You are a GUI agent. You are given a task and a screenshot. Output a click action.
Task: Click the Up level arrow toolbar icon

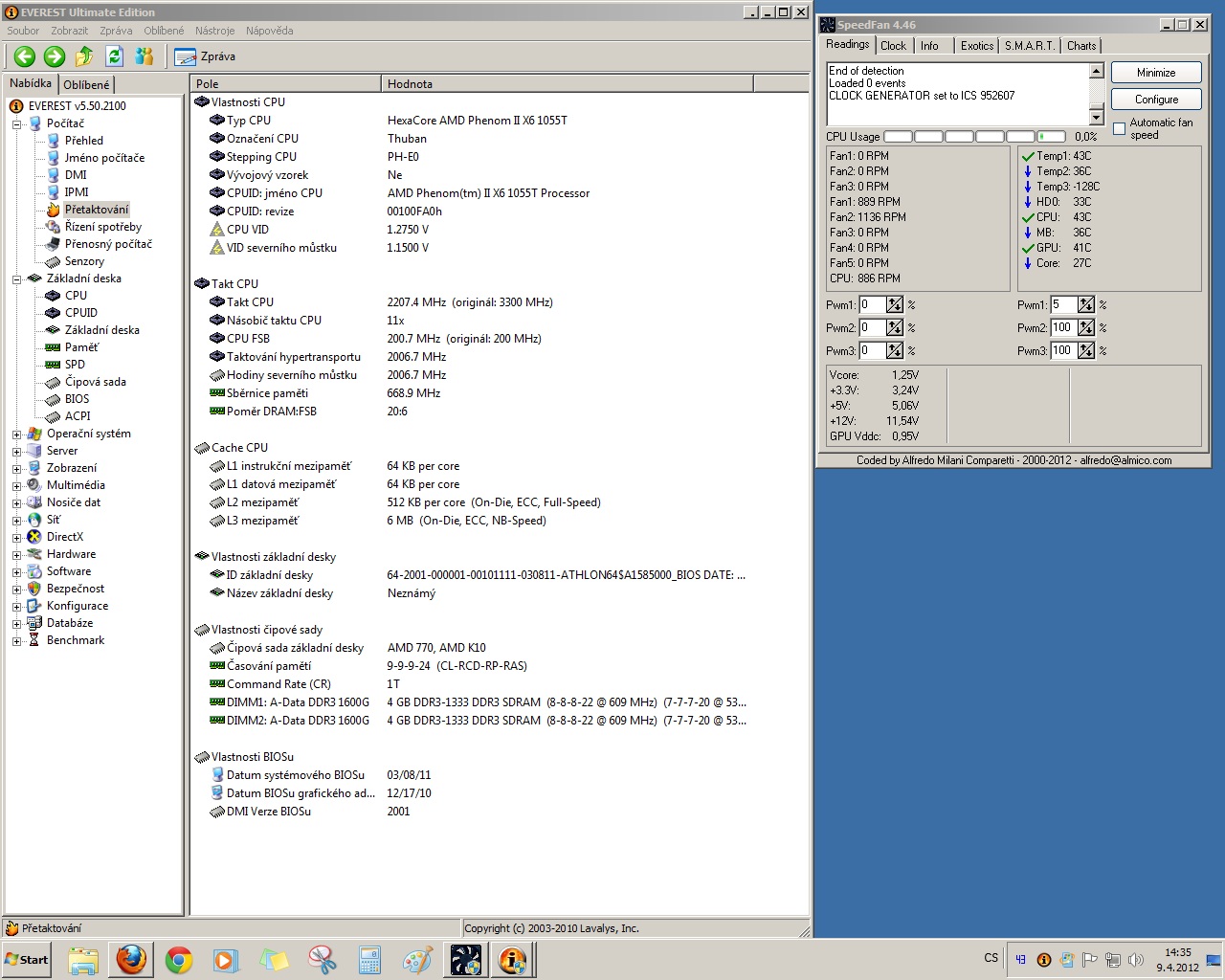84,56
